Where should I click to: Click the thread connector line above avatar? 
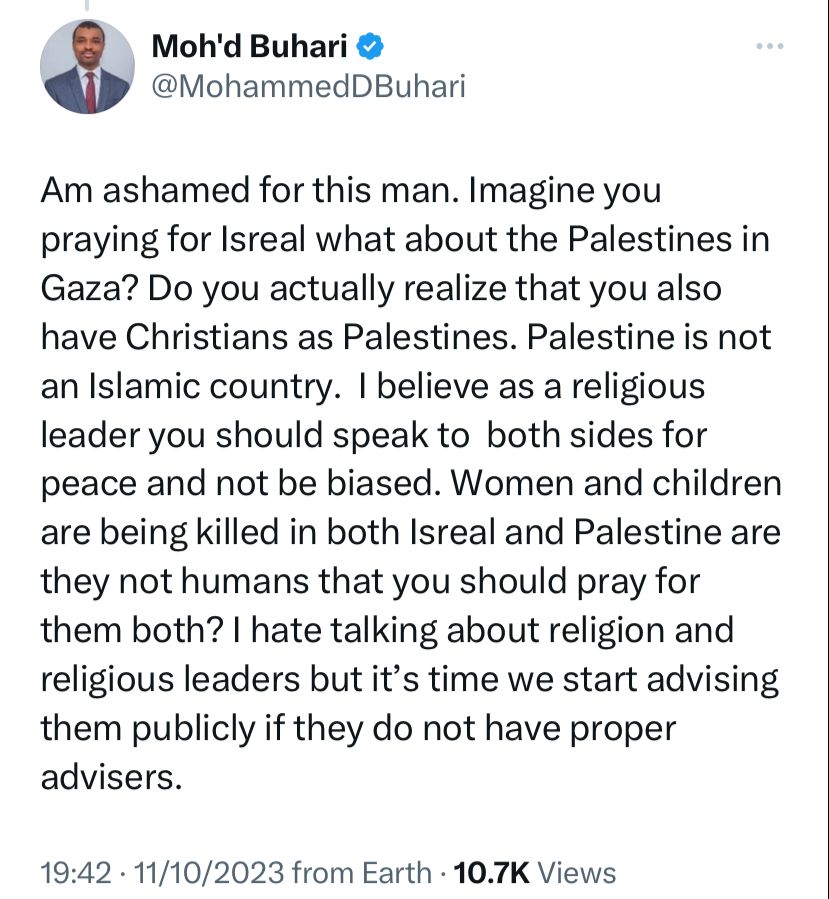[87, 5]
